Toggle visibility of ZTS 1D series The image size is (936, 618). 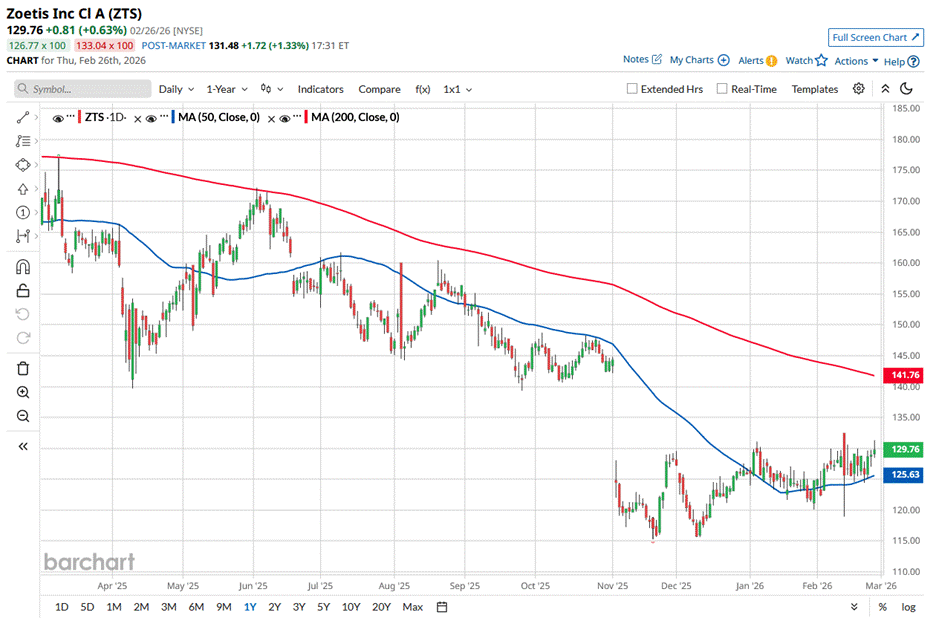pyautogui.click(x=58, y=119)
